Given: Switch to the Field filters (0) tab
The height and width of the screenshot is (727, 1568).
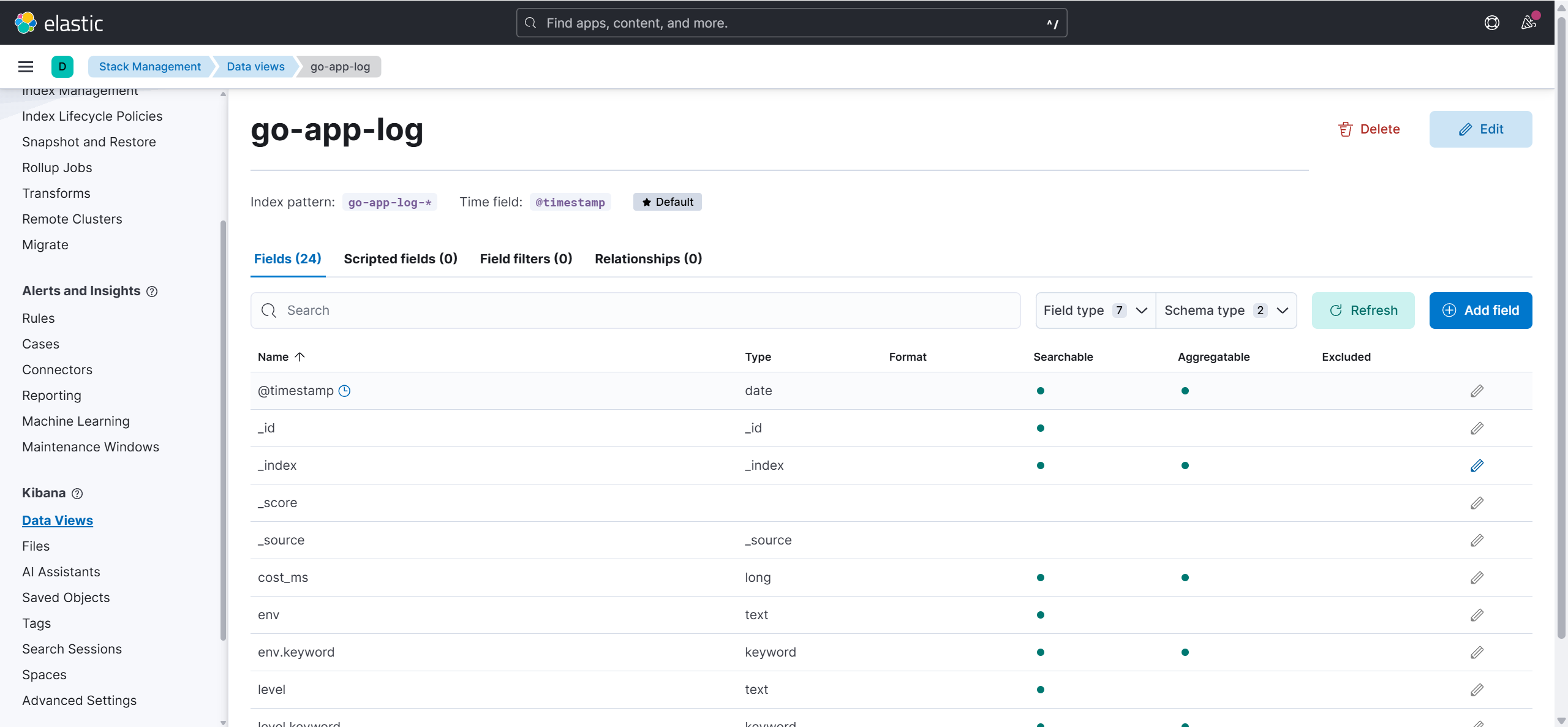Looking at the screenshot, I should tap(526, 259).
